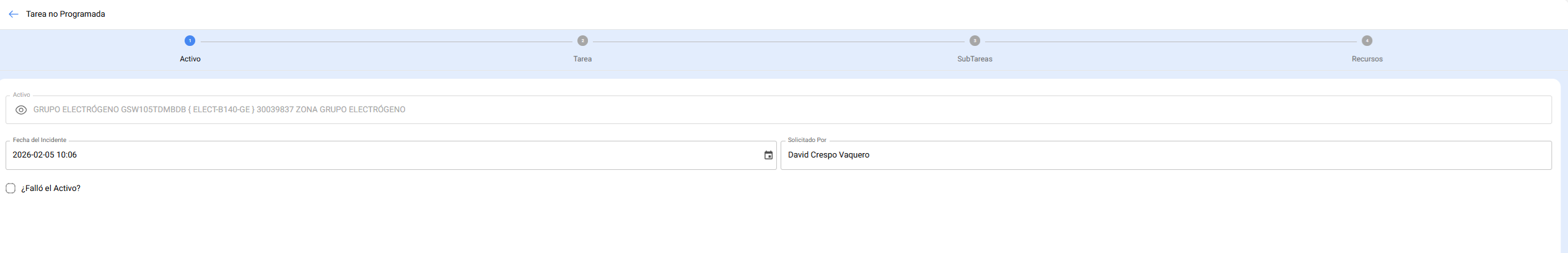Click the eye icon in Activo field
The height and width of the screenshot is (253, 1568).
pyautogui.click(x=21, y=110)
